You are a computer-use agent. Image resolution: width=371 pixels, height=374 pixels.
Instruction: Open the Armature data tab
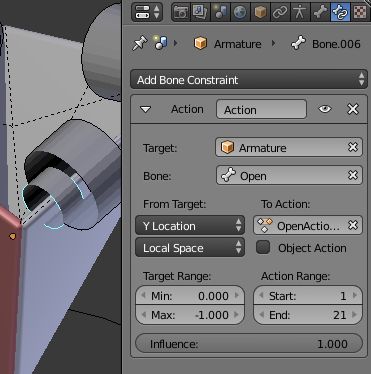(x=300, y=12)
